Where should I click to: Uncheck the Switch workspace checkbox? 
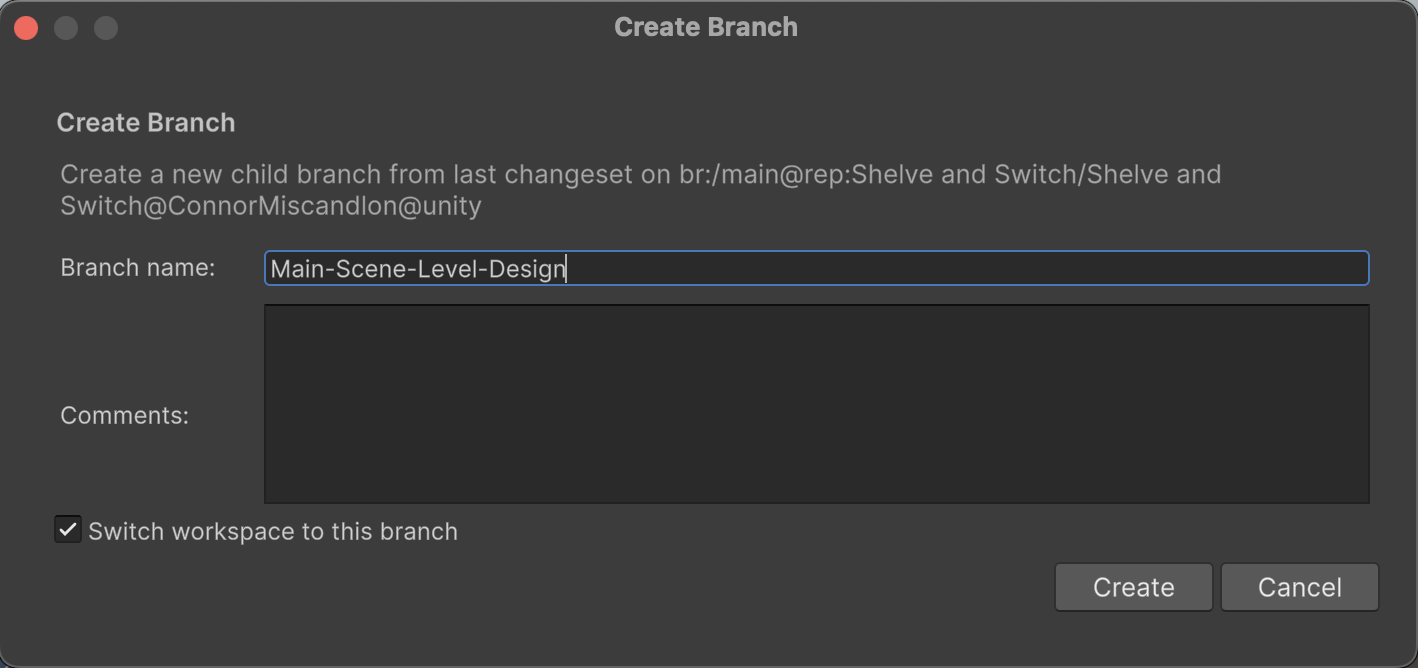click(x=68, y=530)
